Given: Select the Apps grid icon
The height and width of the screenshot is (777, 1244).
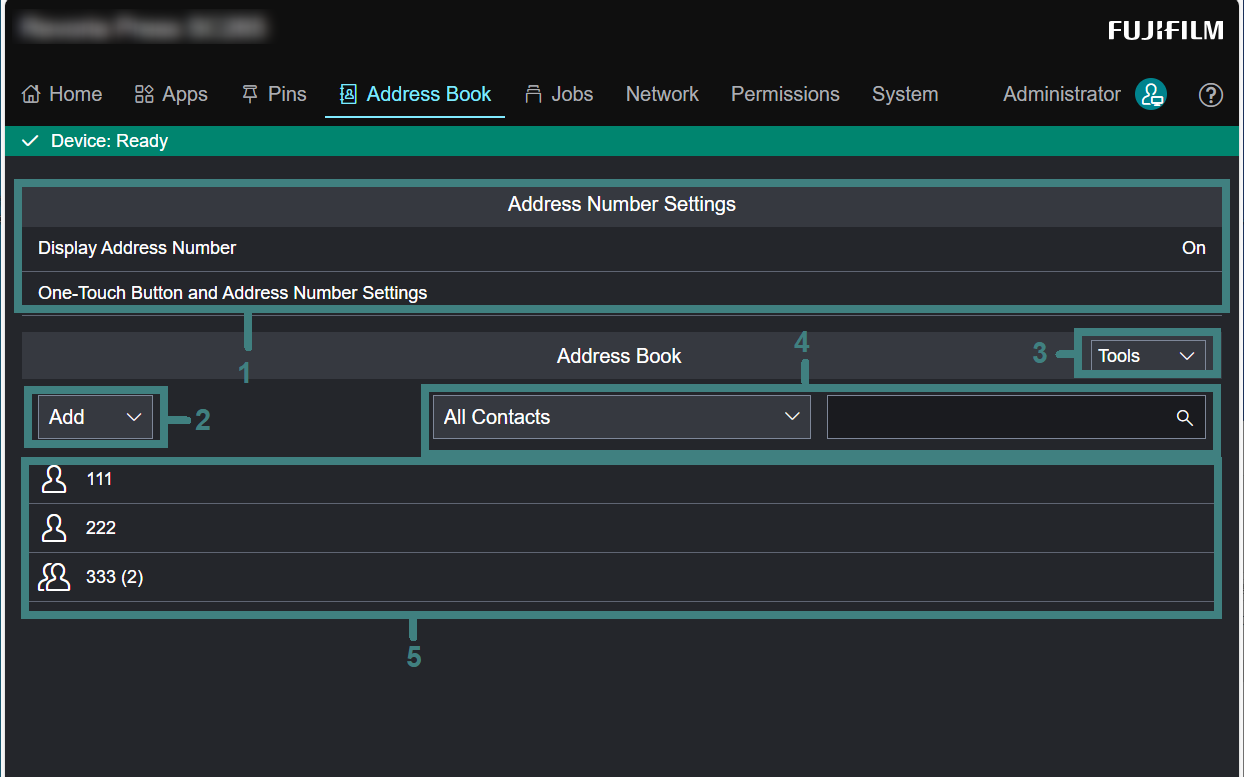Looking at the screenshot, I should 142,94.
